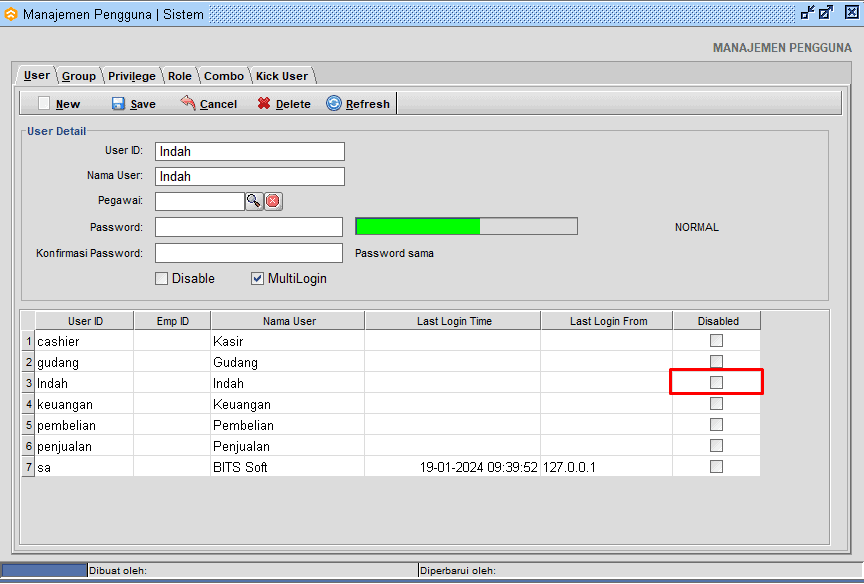864x584 pixels.
Task: Switch to the Privilege tab
Action: click(x=132, y=76)
